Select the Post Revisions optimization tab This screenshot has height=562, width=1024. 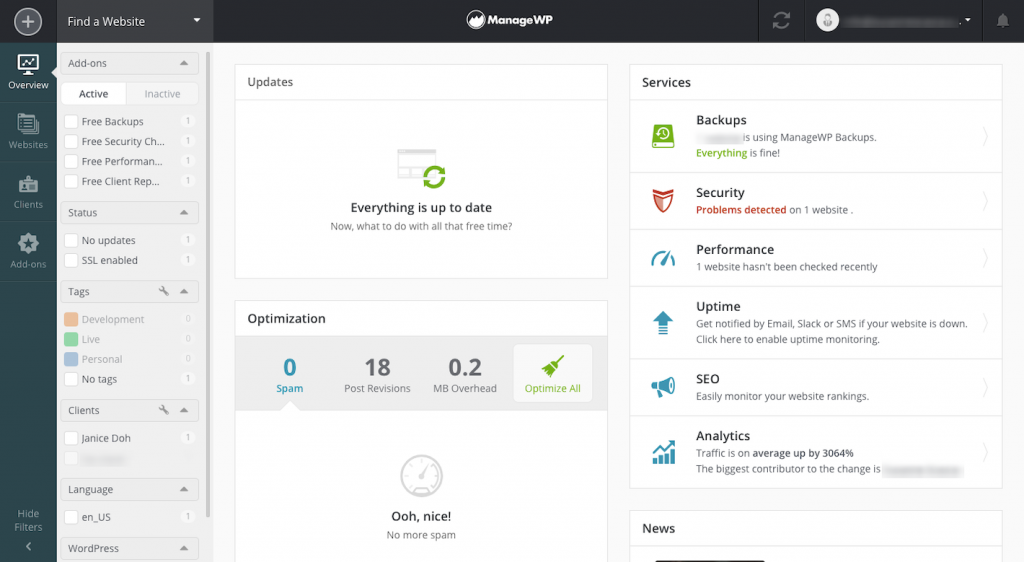click(377, 374)
